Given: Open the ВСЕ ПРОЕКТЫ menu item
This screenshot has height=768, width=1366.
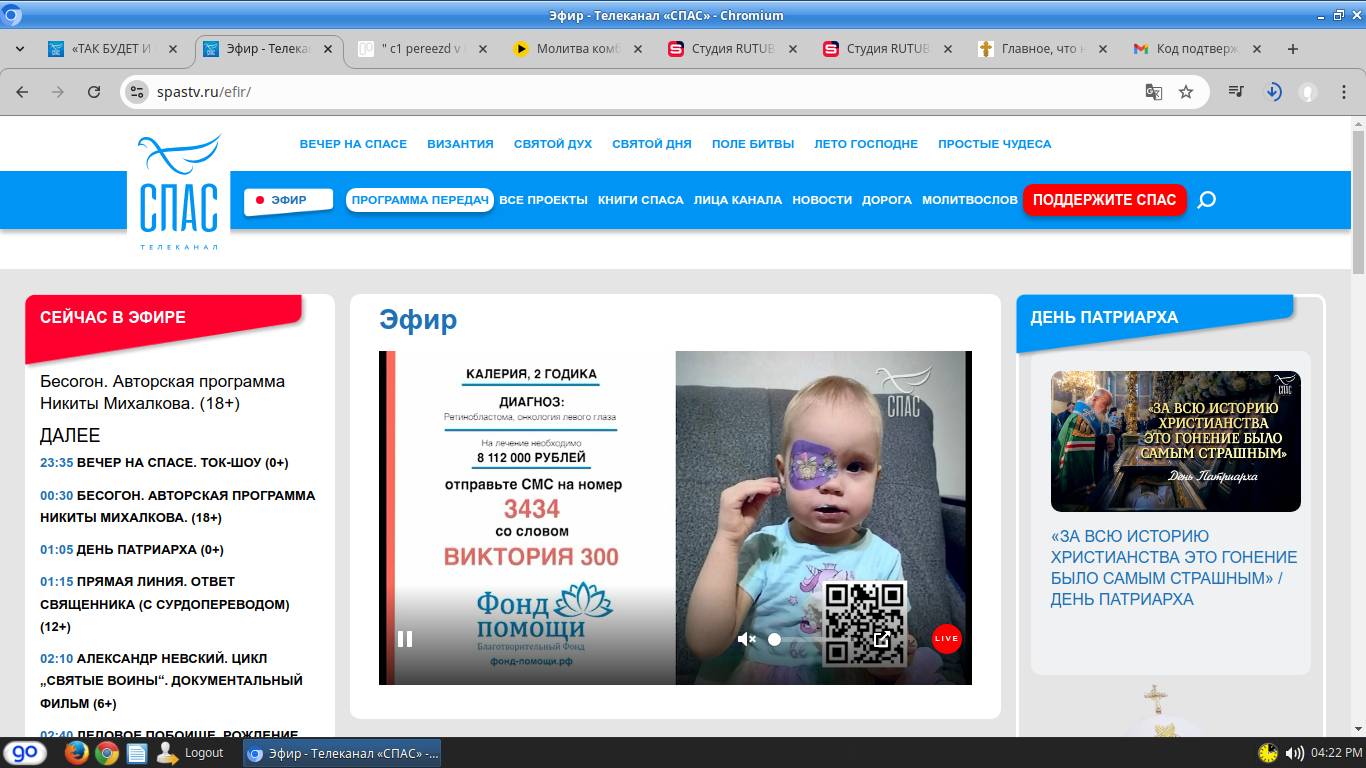Looking at the screenshot, I should point(543,200).
